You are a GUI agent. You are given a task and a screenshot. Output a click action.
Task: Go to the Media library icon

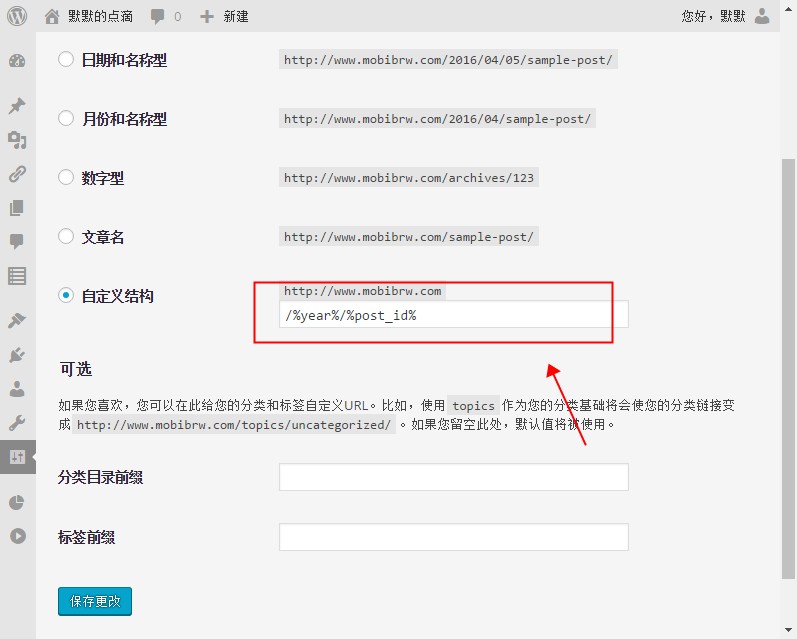(17, 140)
